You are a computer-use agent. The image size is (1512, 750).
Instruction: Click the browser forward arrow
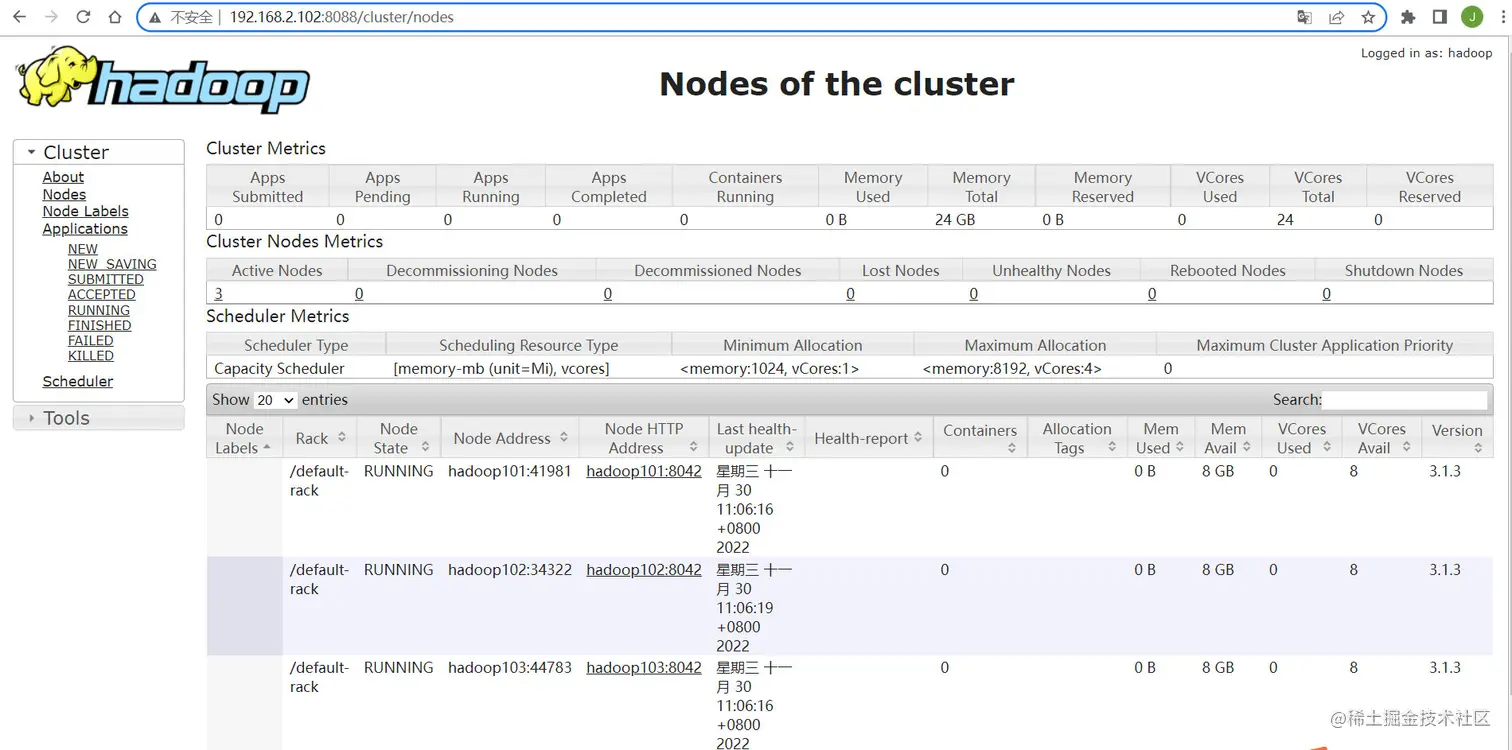(x=51, y=17)
